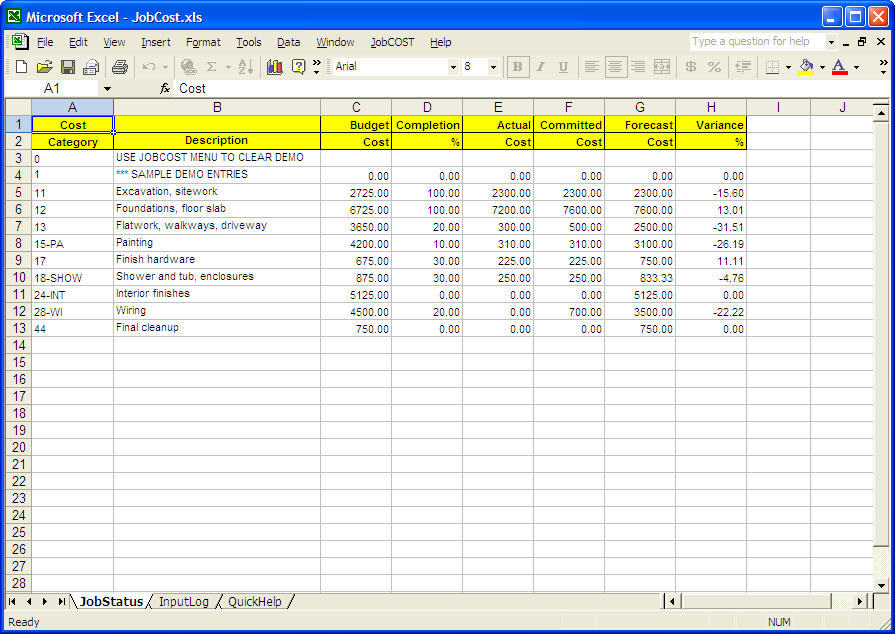Jump to last sheet tab arrow
This screenshot has height=634, width=895.
click(62, 601)
